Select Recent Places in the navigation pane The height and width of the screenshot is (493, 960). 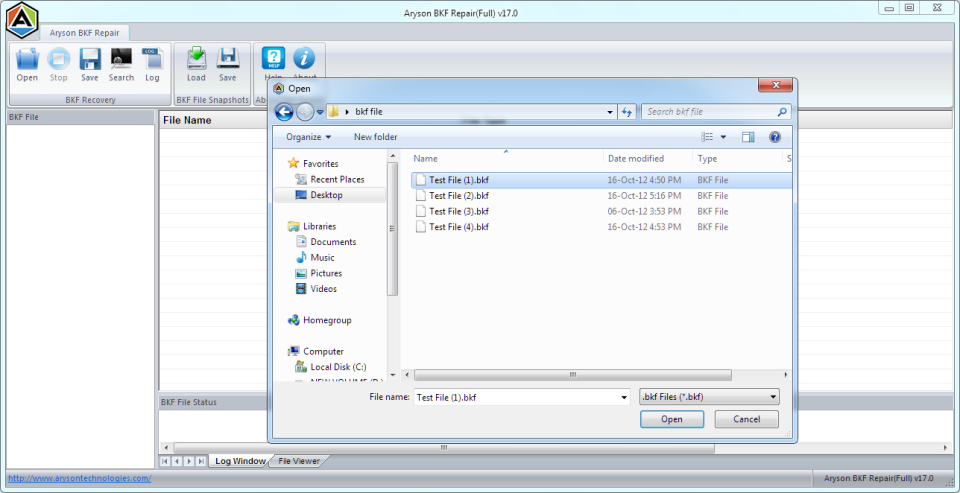point(330,179)
